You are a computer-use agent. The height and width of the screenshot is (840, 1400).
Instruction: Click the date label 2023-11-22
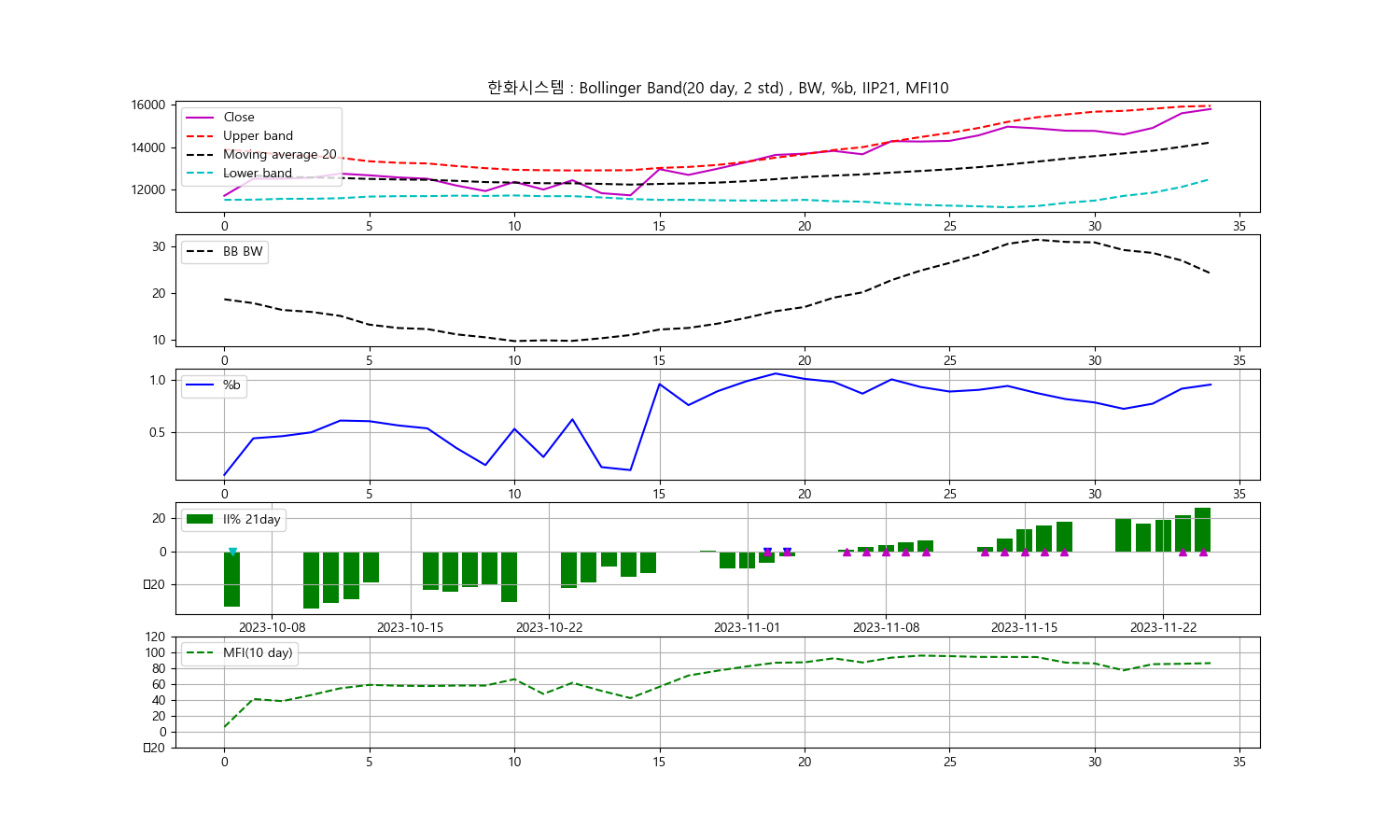(1164, 628)
